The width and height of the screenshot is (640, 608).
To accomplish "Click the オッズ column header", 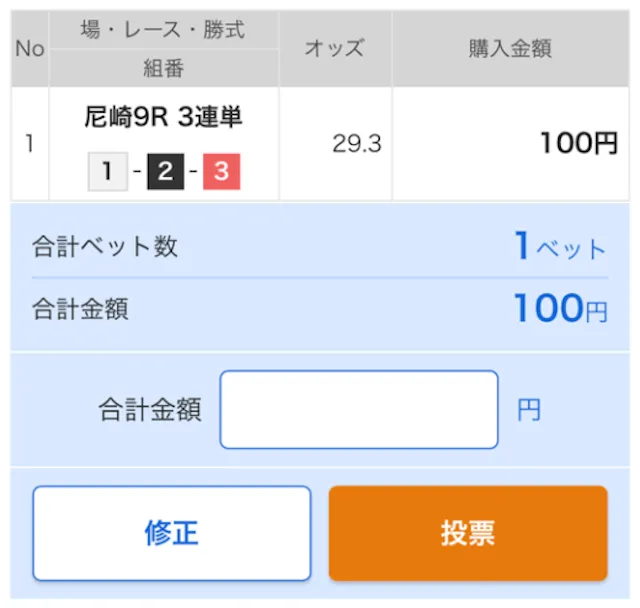I will [x=334, y=48].
